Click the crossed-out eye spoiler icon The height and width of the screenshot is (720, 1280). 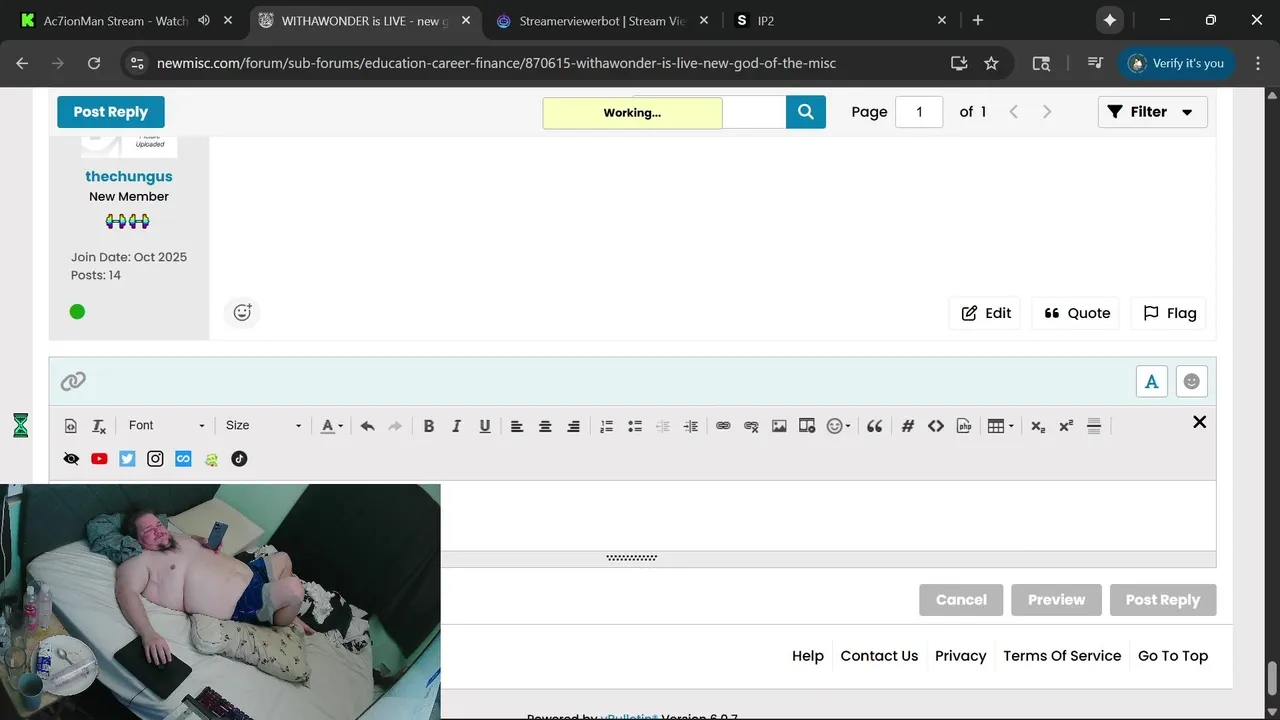point(71,459)
